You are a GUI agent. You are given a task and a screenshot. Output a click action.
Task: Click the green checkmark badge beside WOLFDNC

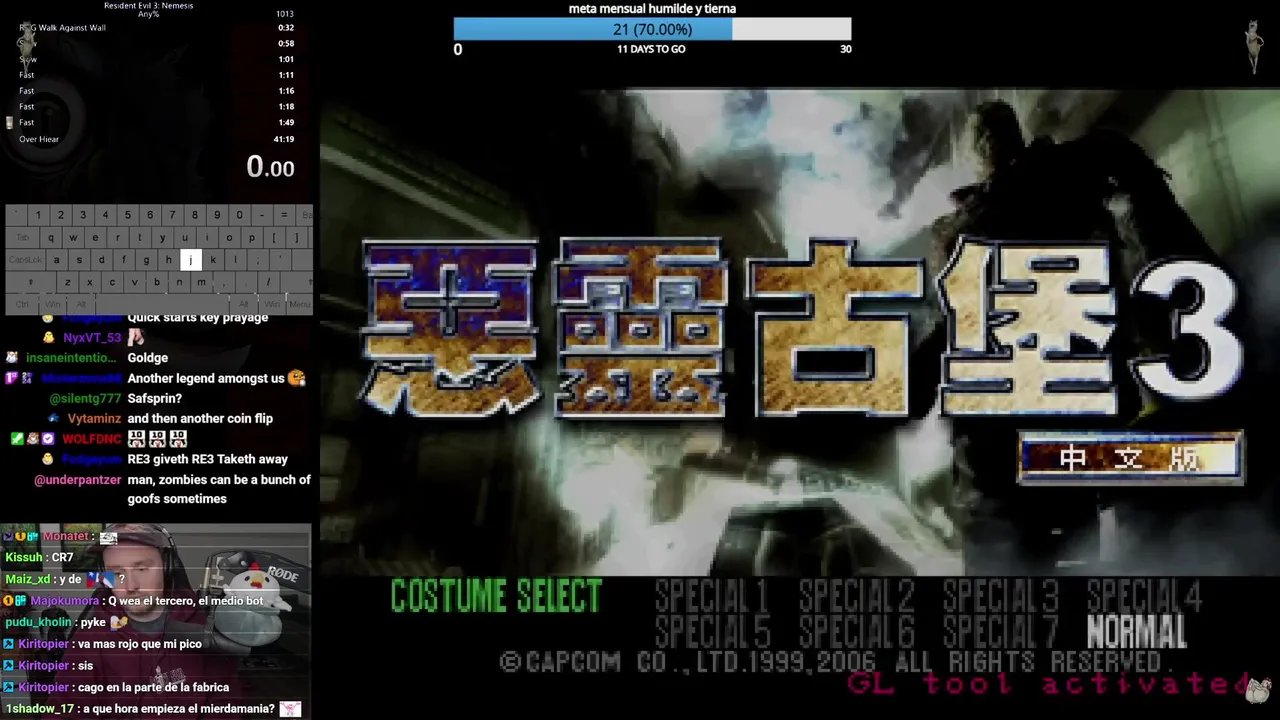pyautogui.click(x=17, y=439)
